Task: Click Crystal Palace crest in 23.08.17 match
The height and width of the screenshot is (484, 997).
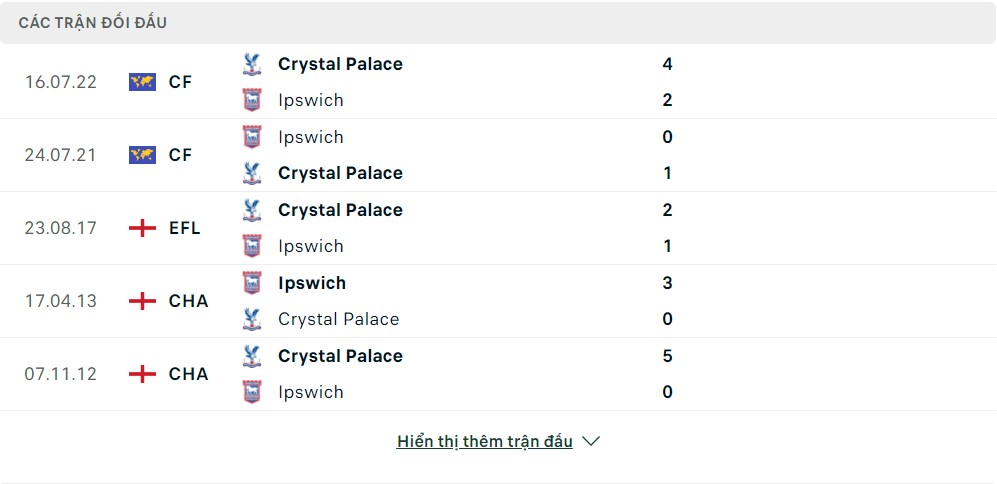Action: 252,210
